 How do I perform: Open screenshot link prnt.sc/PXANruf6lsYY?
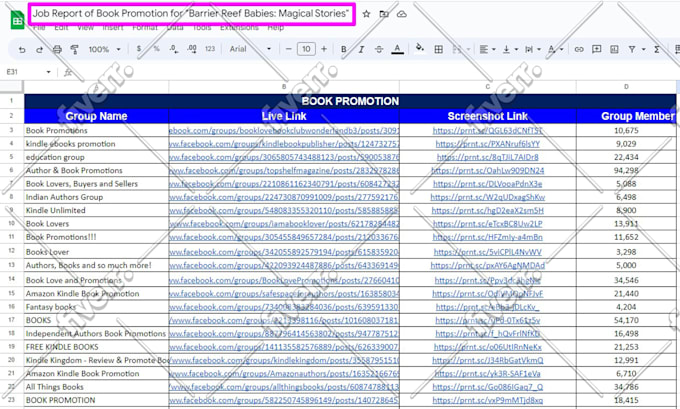pos(487,144)
